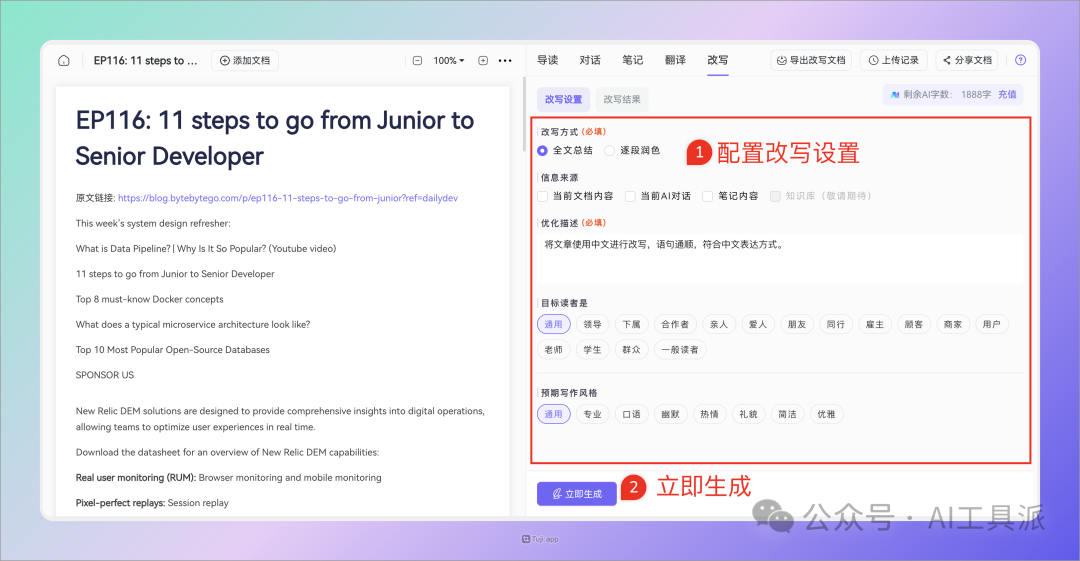1080x561 pixels.
Task: Choose the 合作者 reader tag
Action: click(x=675, y=325)
